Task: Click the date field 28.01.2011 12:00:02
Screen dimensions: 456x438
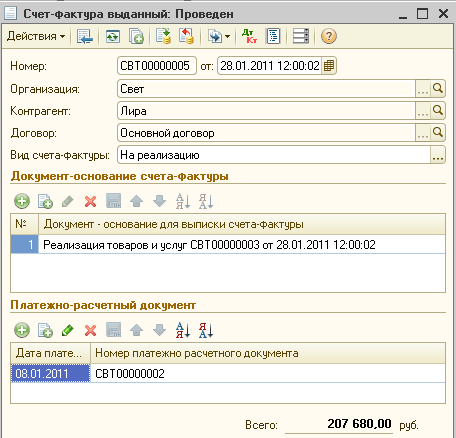Action: [x=270, y=66]
